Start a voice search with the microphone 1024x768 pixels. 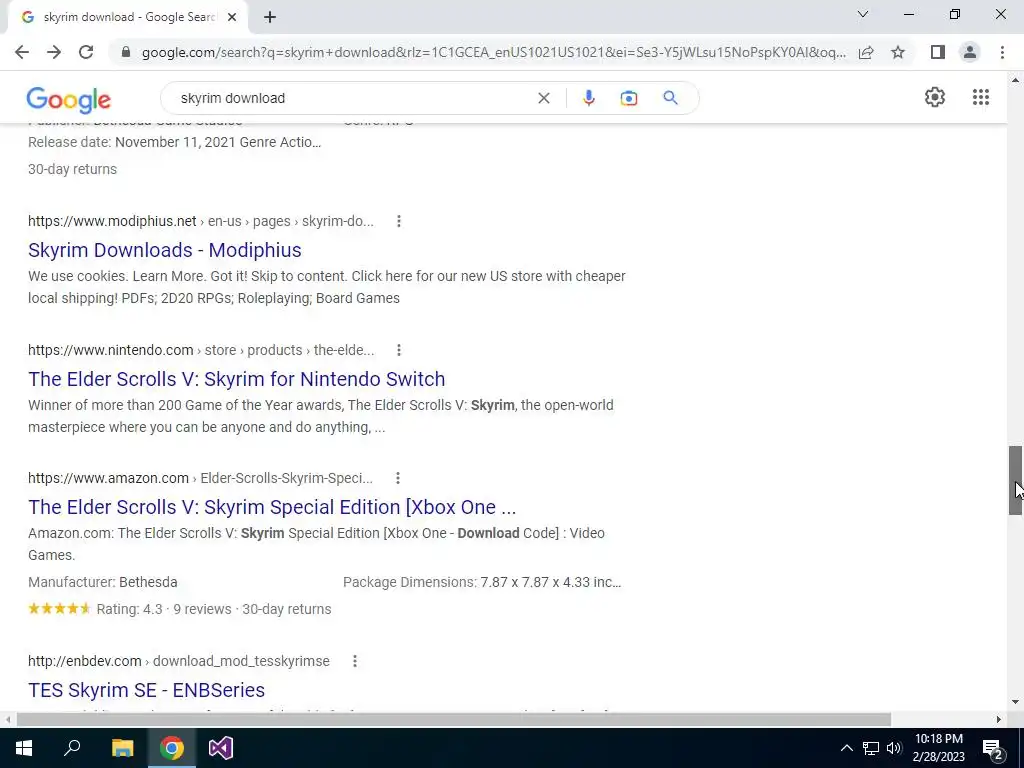click(x=588, y=98)
